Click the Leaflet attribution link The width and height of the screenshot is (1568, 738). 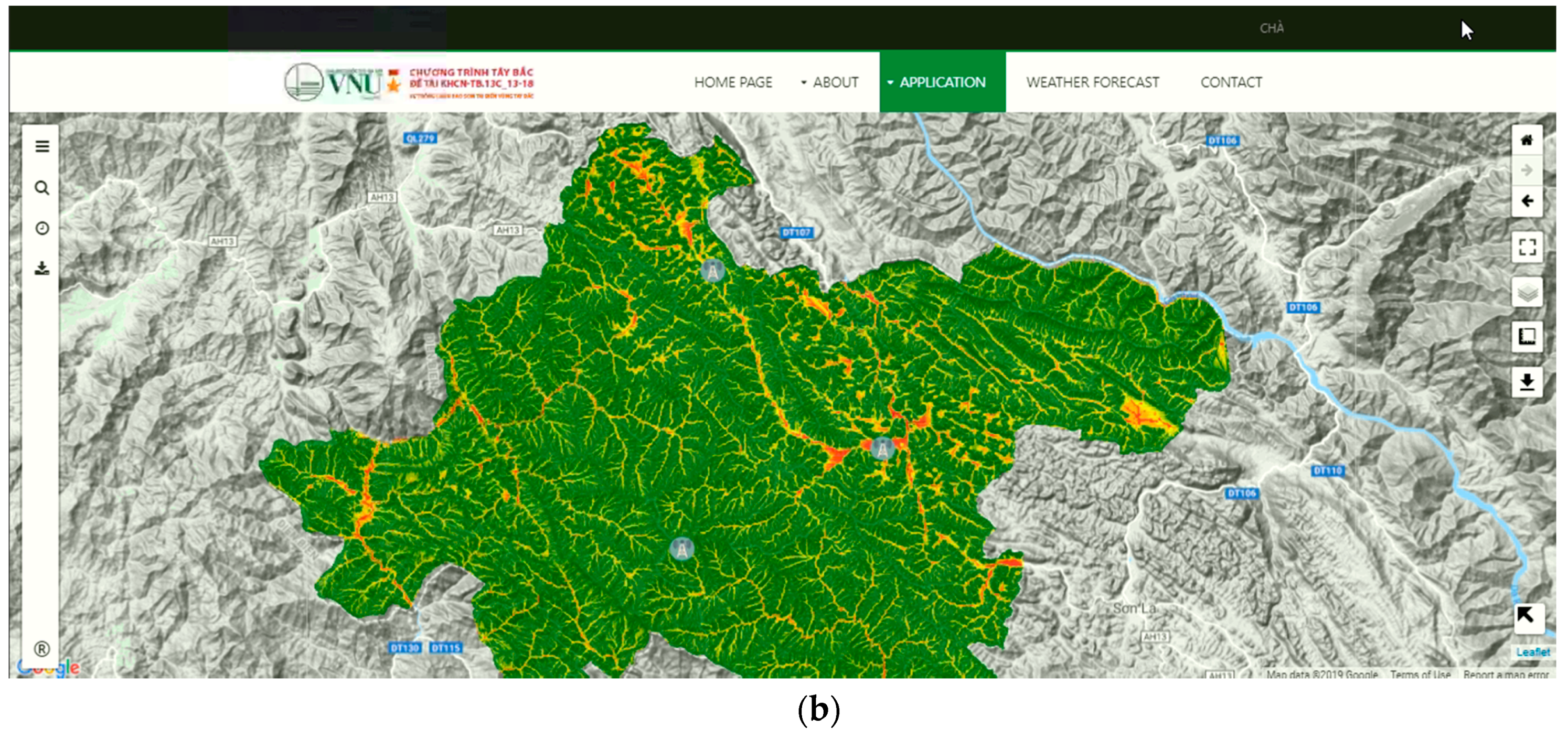tap(1532, 652)
